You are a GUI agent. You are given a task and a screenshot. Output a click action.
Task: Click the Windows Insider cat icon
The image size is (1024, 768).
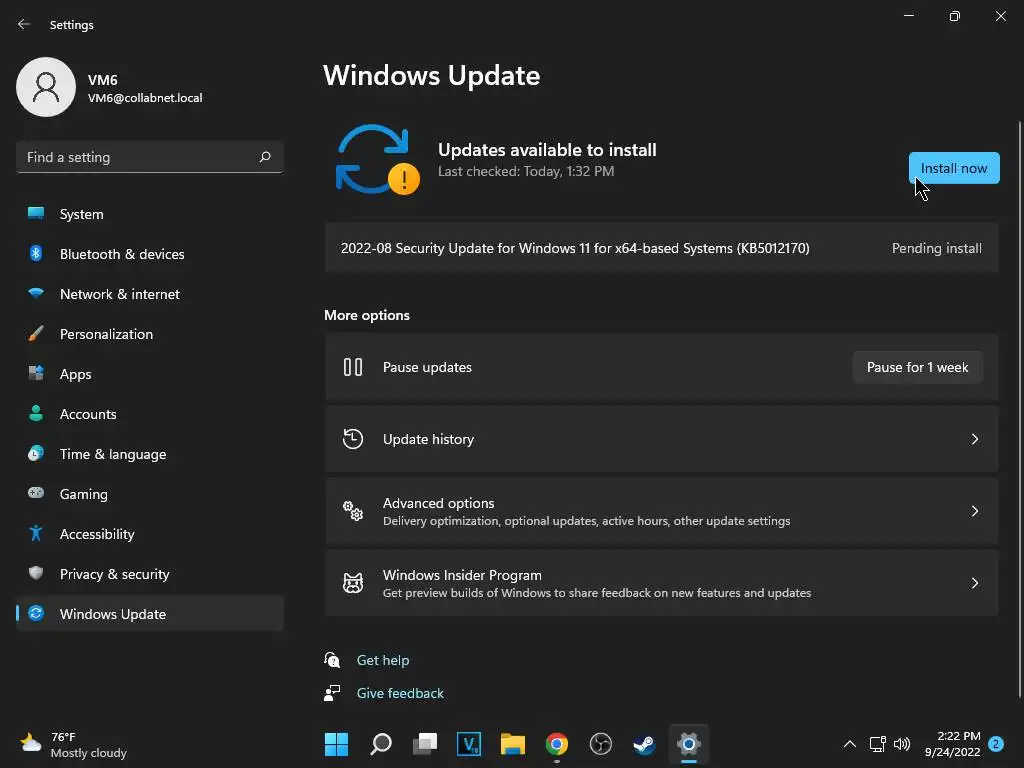click(x=353, y=583)
